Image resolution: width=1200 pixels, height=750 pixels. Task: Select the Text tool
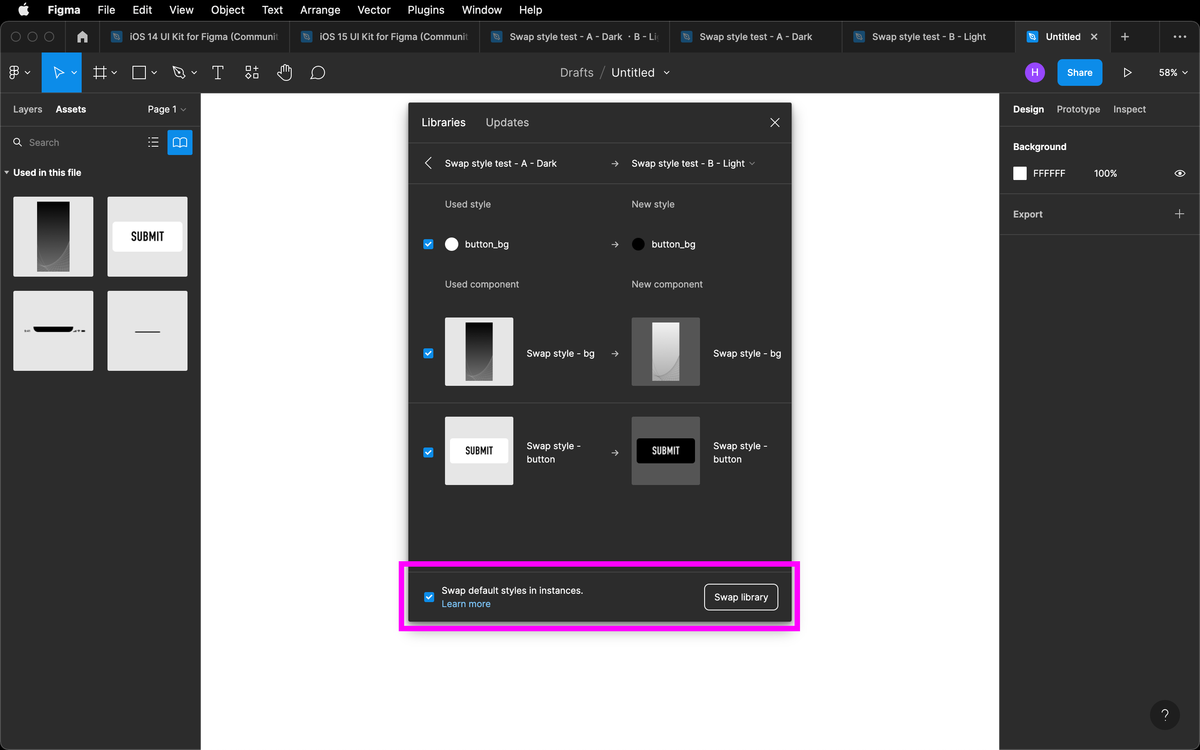[218, 73]
